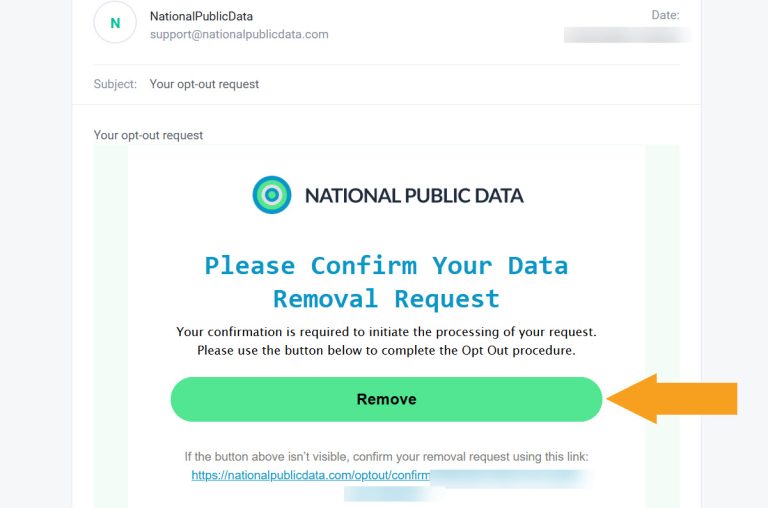Click the blurred date value
This screenshot has height=508, width=768.
(626, 35)
